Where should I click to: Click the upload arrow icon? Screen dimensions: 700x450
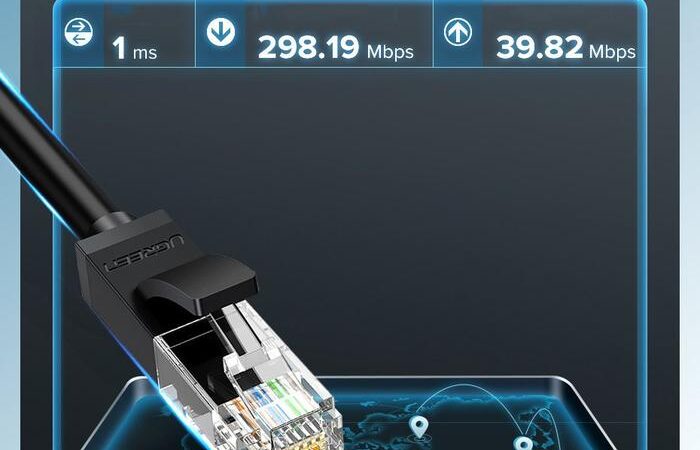458,32
